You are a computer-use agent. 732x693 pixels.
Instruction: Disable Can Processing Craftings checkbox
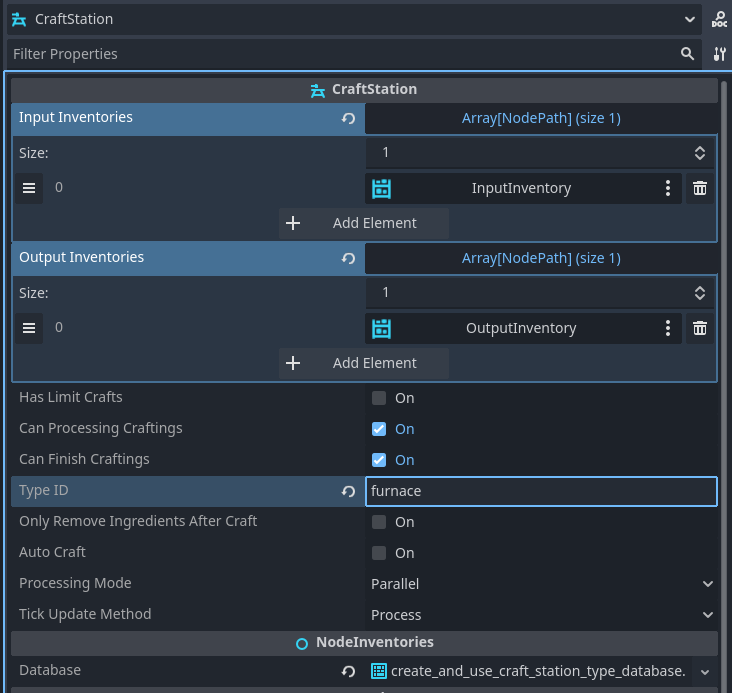point(379,429)
